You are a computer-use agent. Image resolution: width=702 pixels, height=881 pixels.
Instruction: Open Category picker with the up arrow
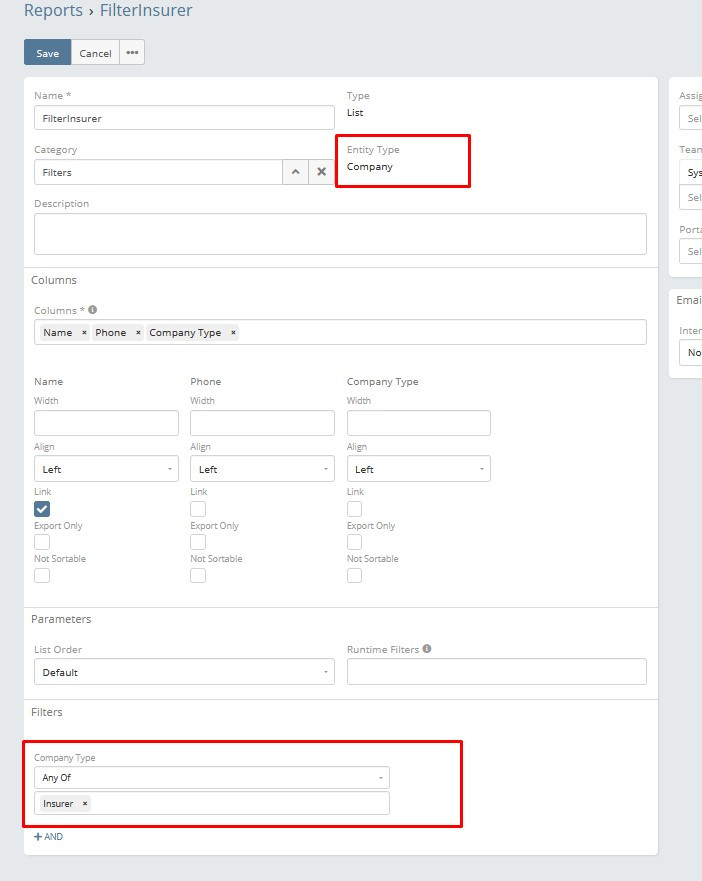pos(295,172)
